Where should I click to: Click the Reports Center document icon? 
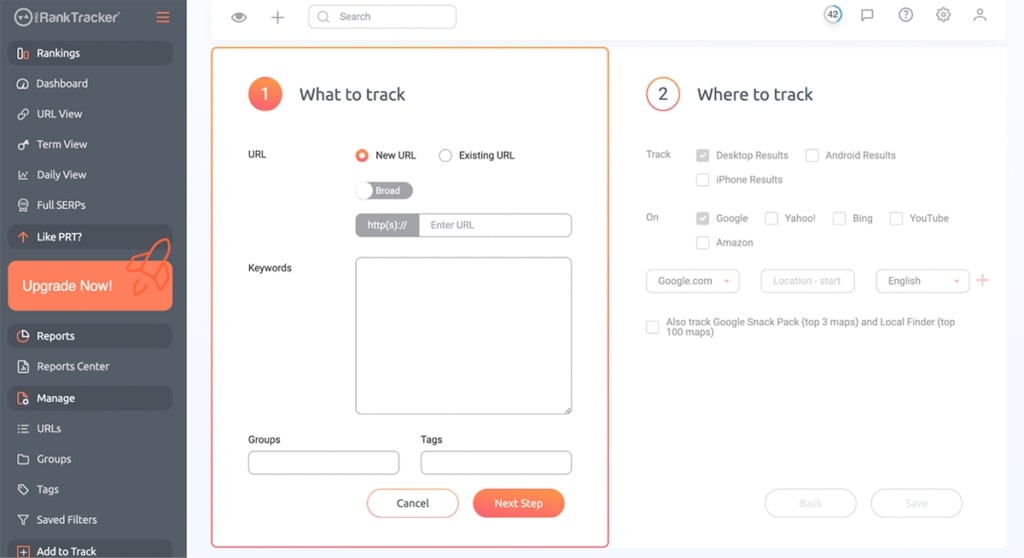click(x=23, y=367)
